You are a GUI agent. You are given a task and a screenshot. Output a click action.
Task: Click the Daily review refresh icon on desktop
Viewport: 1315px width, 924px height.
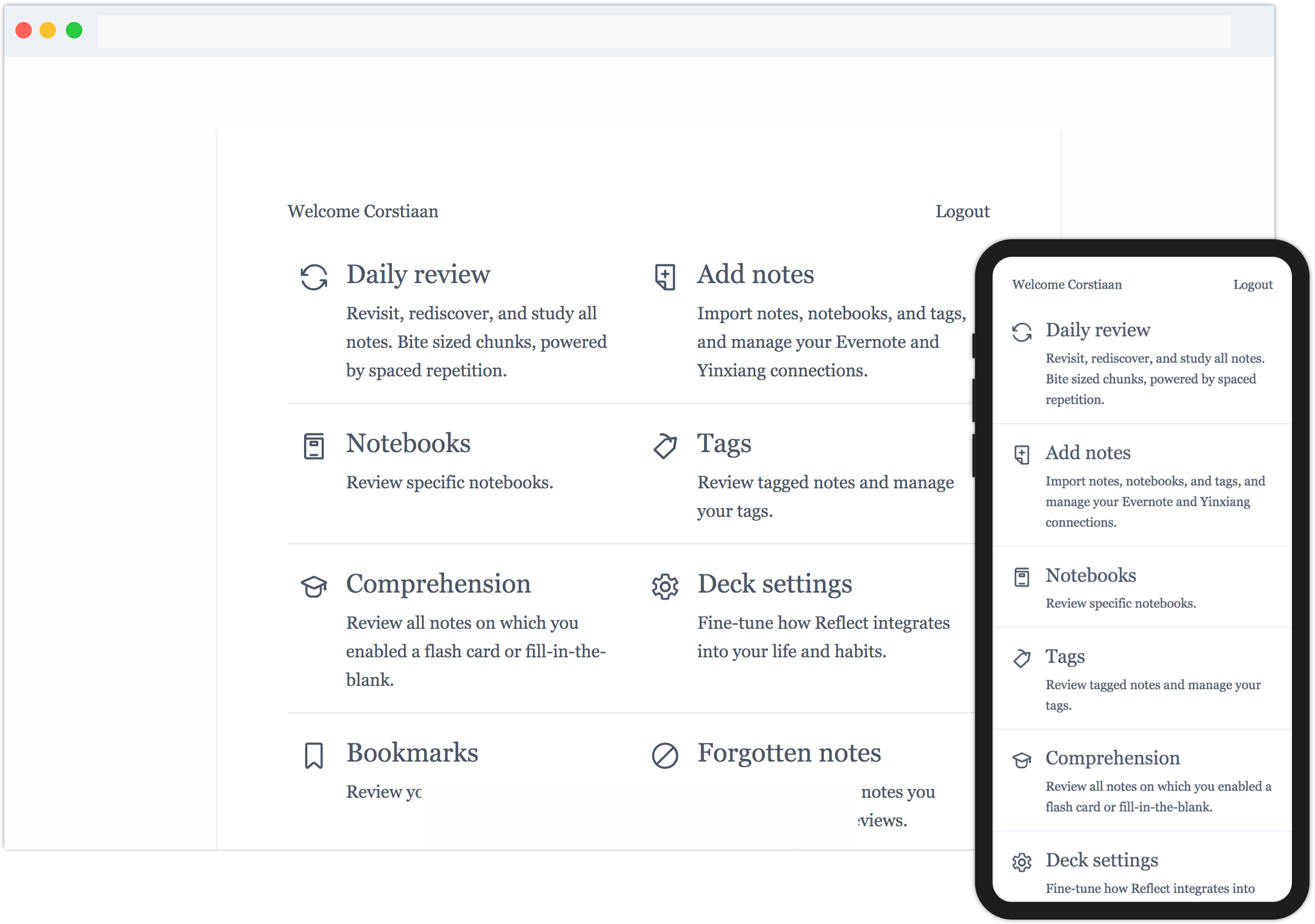pyautogui.click(x=314, y=277)
